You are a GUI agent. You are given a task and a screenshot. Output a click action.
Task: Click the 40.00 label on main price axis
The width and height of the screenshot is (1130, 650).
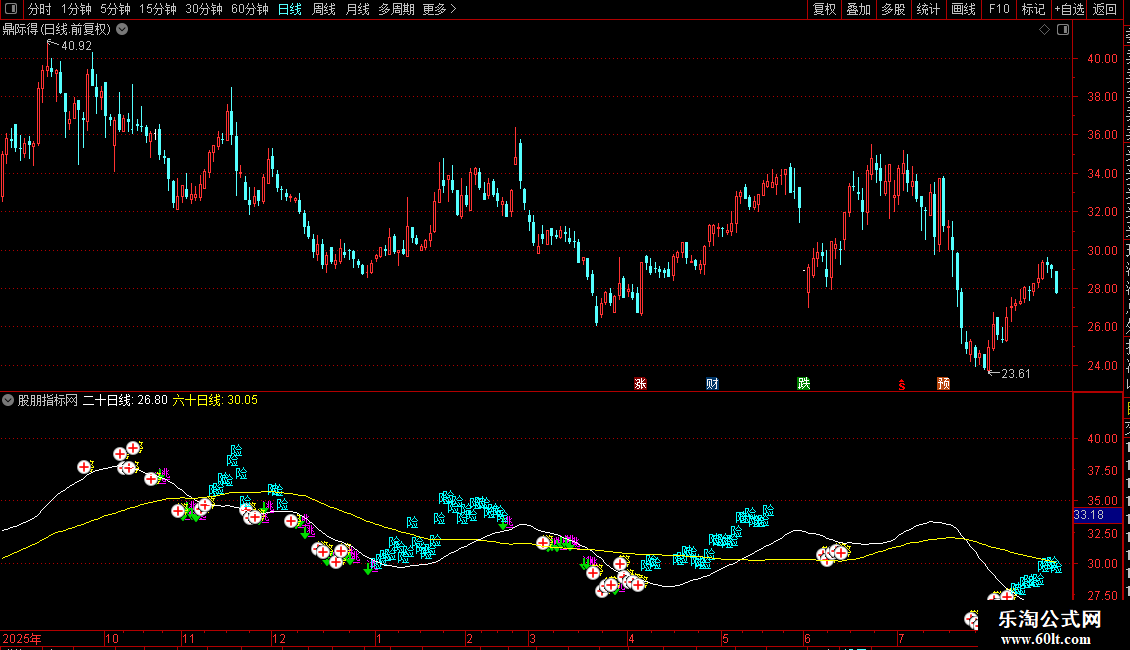click(x=1102, y=58)
